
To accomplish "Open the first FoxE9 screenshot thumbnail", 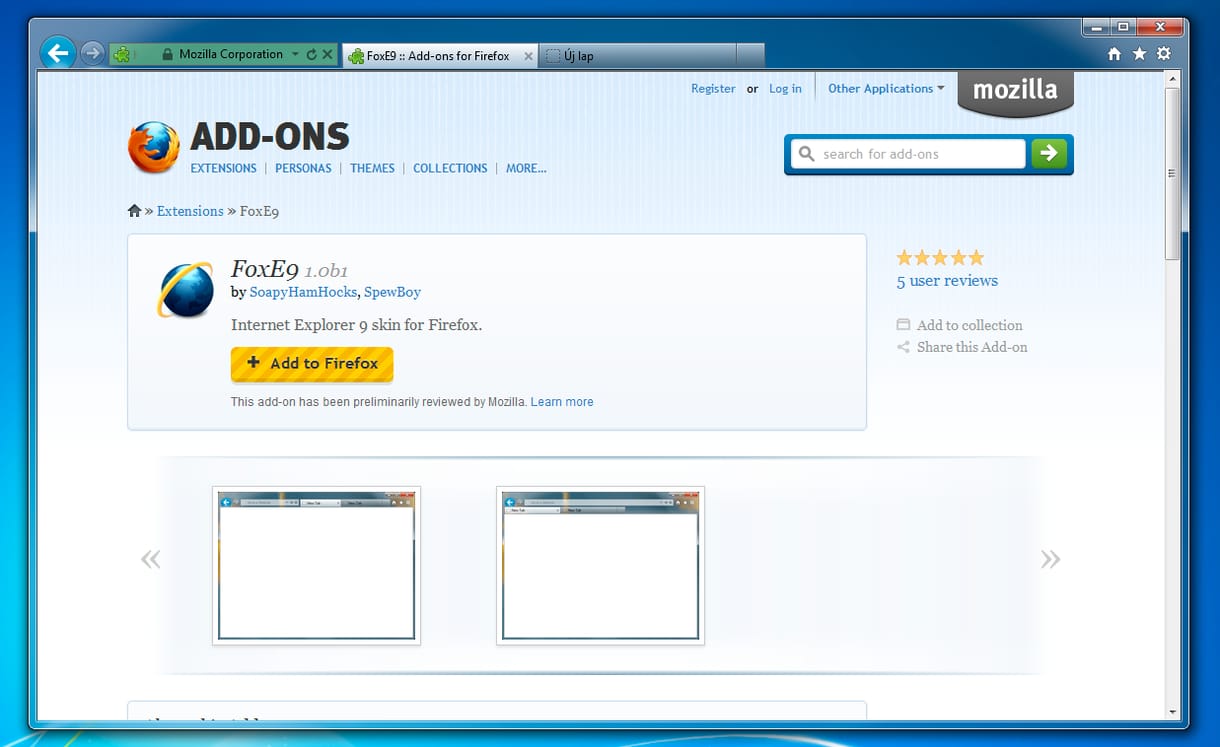I will (316, 566).
